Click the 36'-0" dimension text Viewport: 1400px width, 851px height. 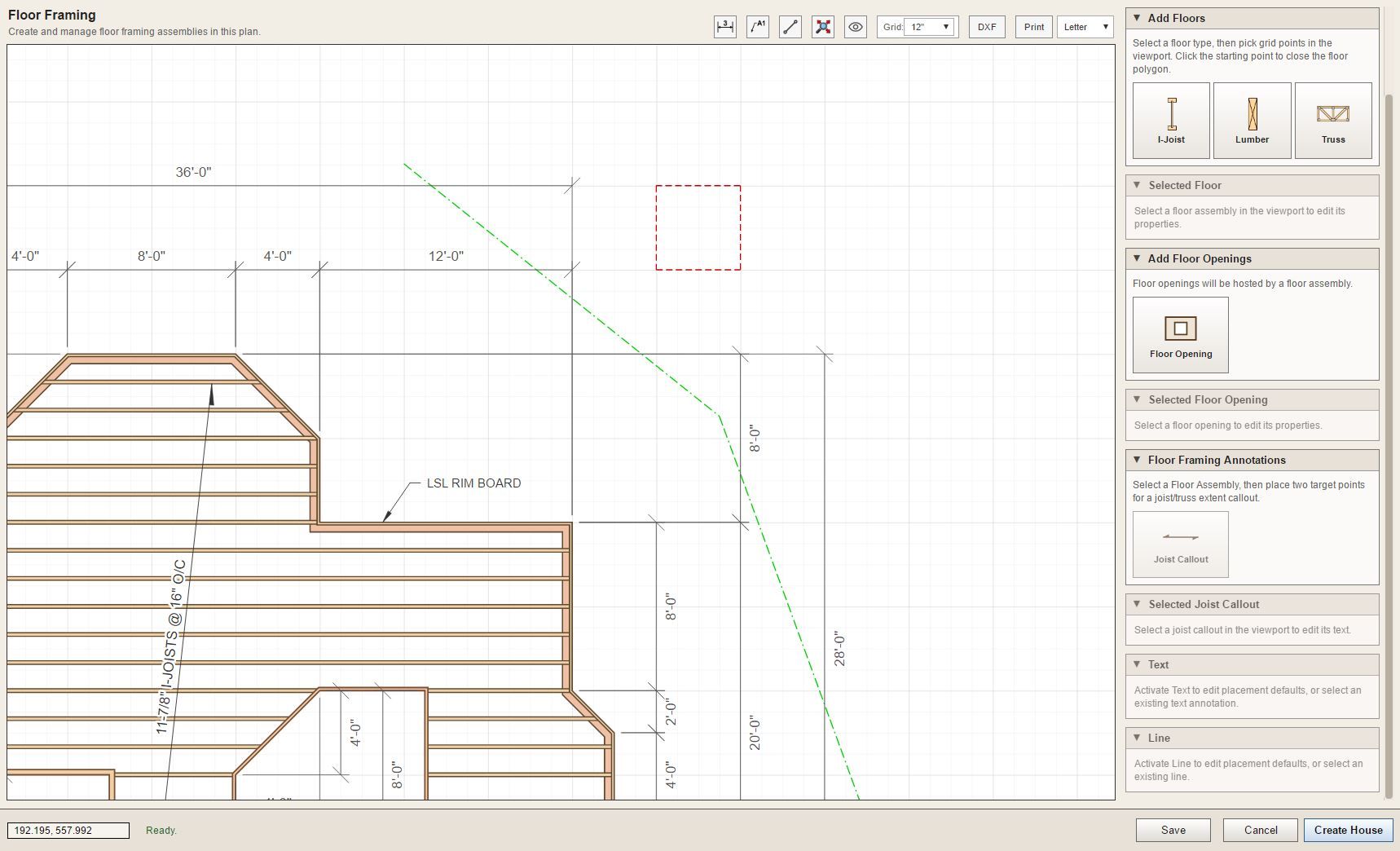click(x=193, y=172)
